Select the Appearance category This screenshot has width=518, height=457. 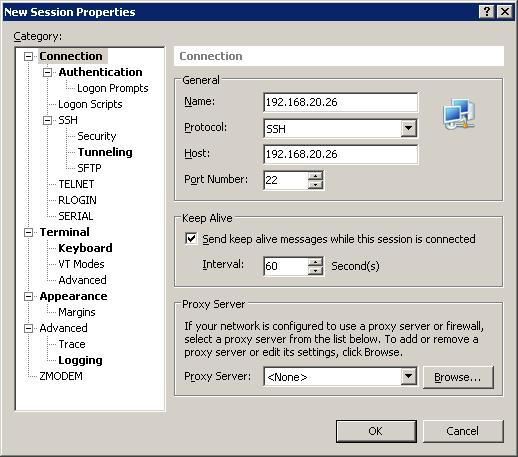click(x=73, y=296)
